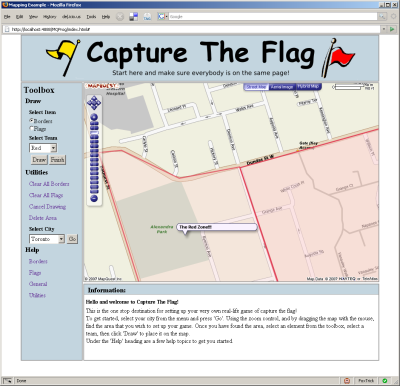400x386 pixels.
Task: Open the Flags help topic
Action: (35, 273)
